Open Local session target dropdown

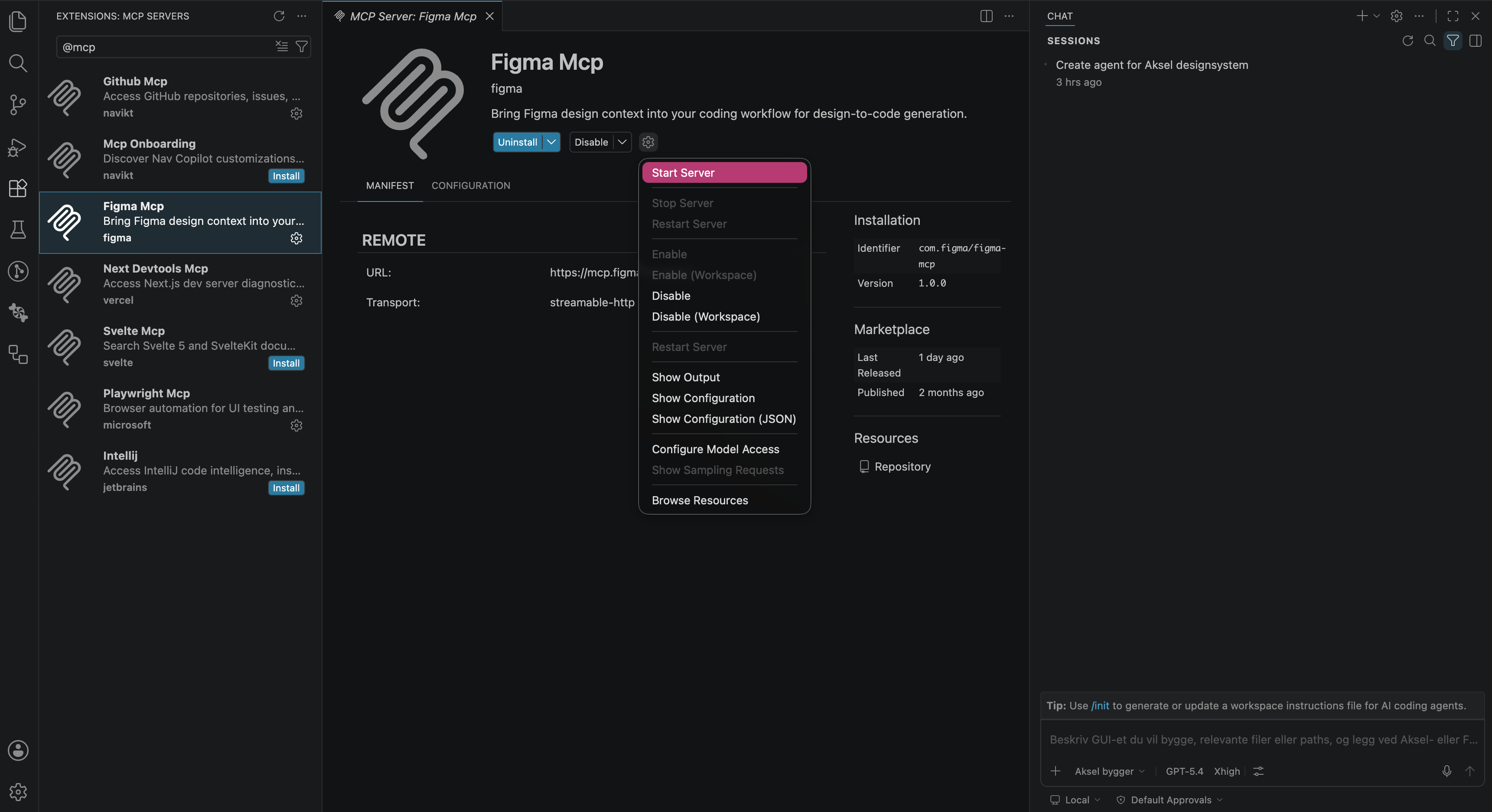(1075, 800)
